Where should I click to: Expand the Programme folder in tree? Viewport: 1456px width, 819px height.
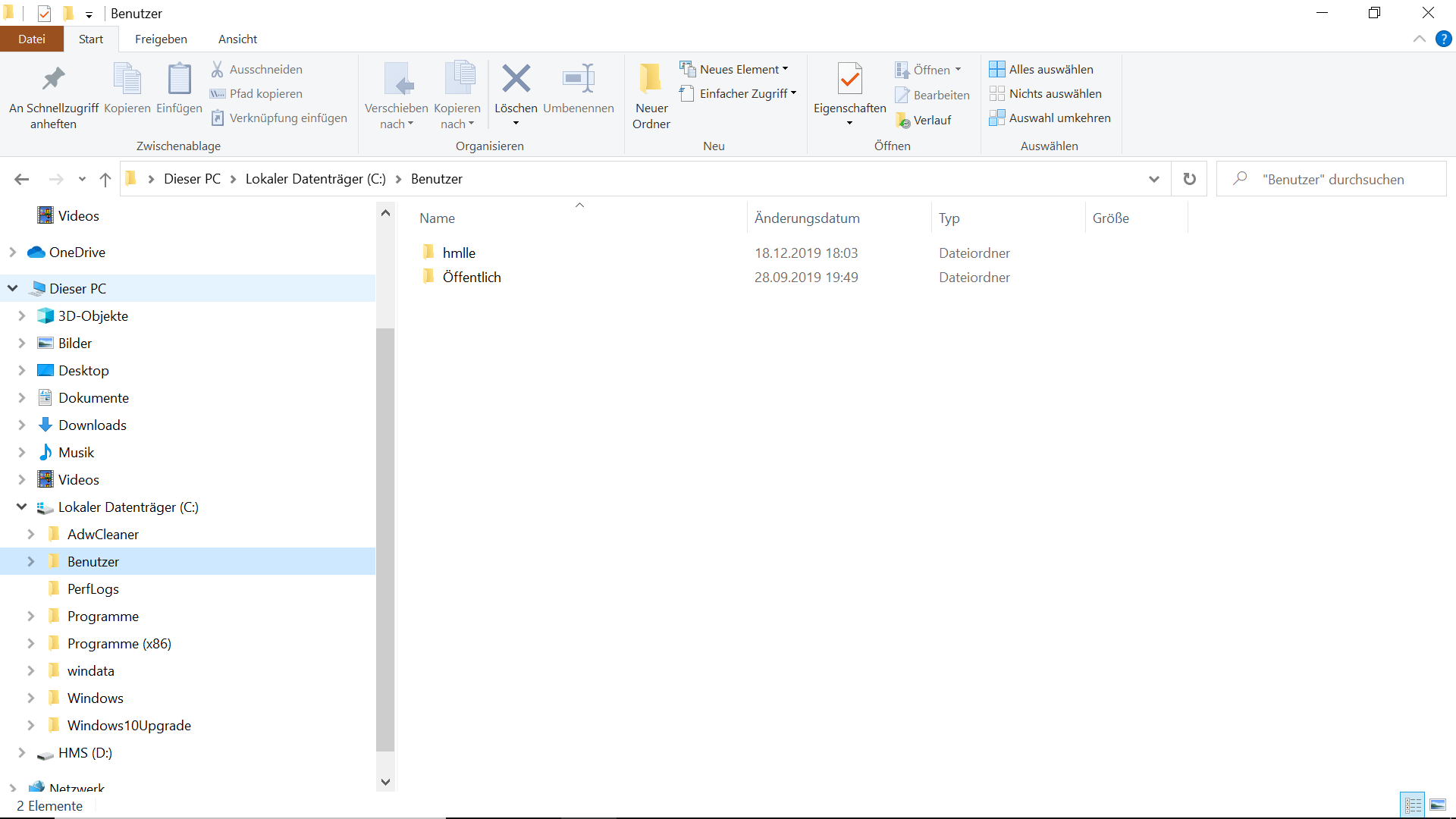click(31, 616)
